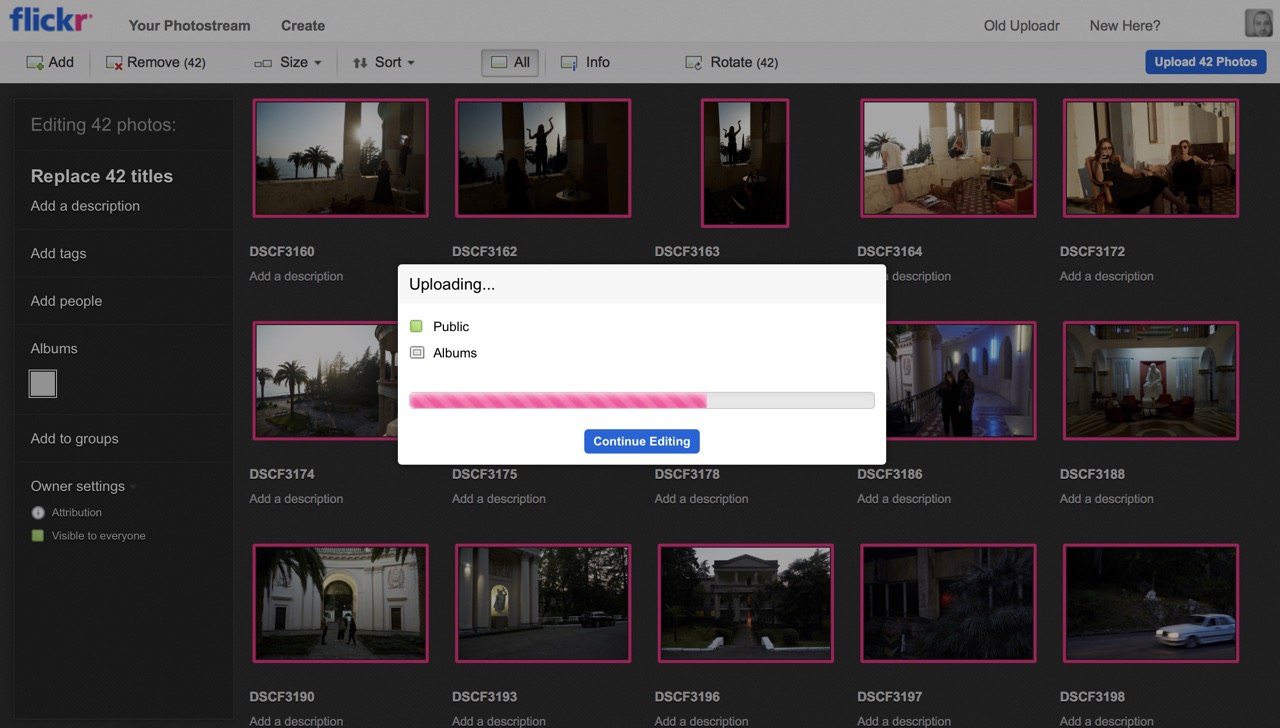Click the Size icon in toolbar
Image resolution: width=1280 pixels, height=728 pixels.
[x=263, y=63]
